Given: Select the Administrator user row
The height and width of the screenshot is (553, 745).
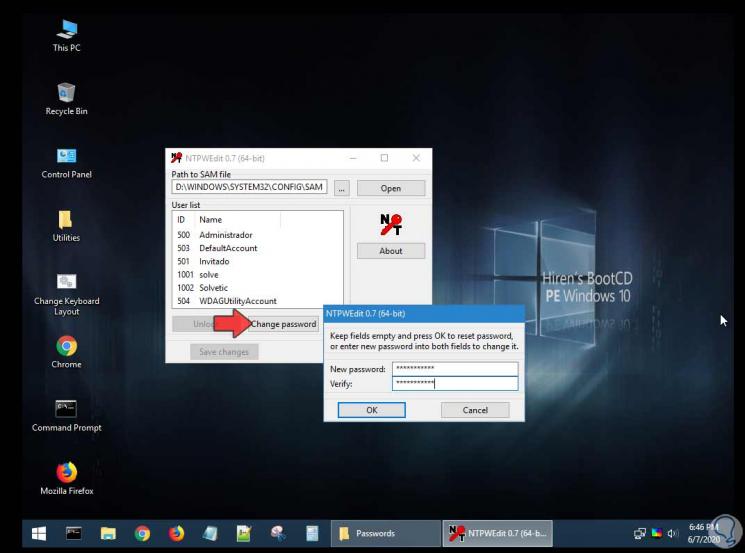Looking at the screenshot, I should 258,235.
